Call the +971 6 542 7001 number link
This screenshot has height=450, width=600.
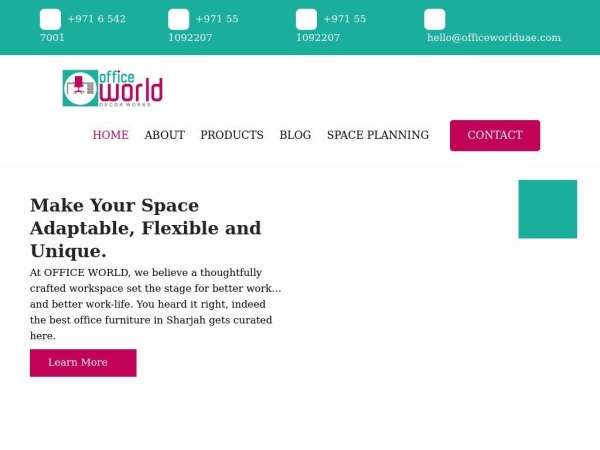(x=83, y=28)
